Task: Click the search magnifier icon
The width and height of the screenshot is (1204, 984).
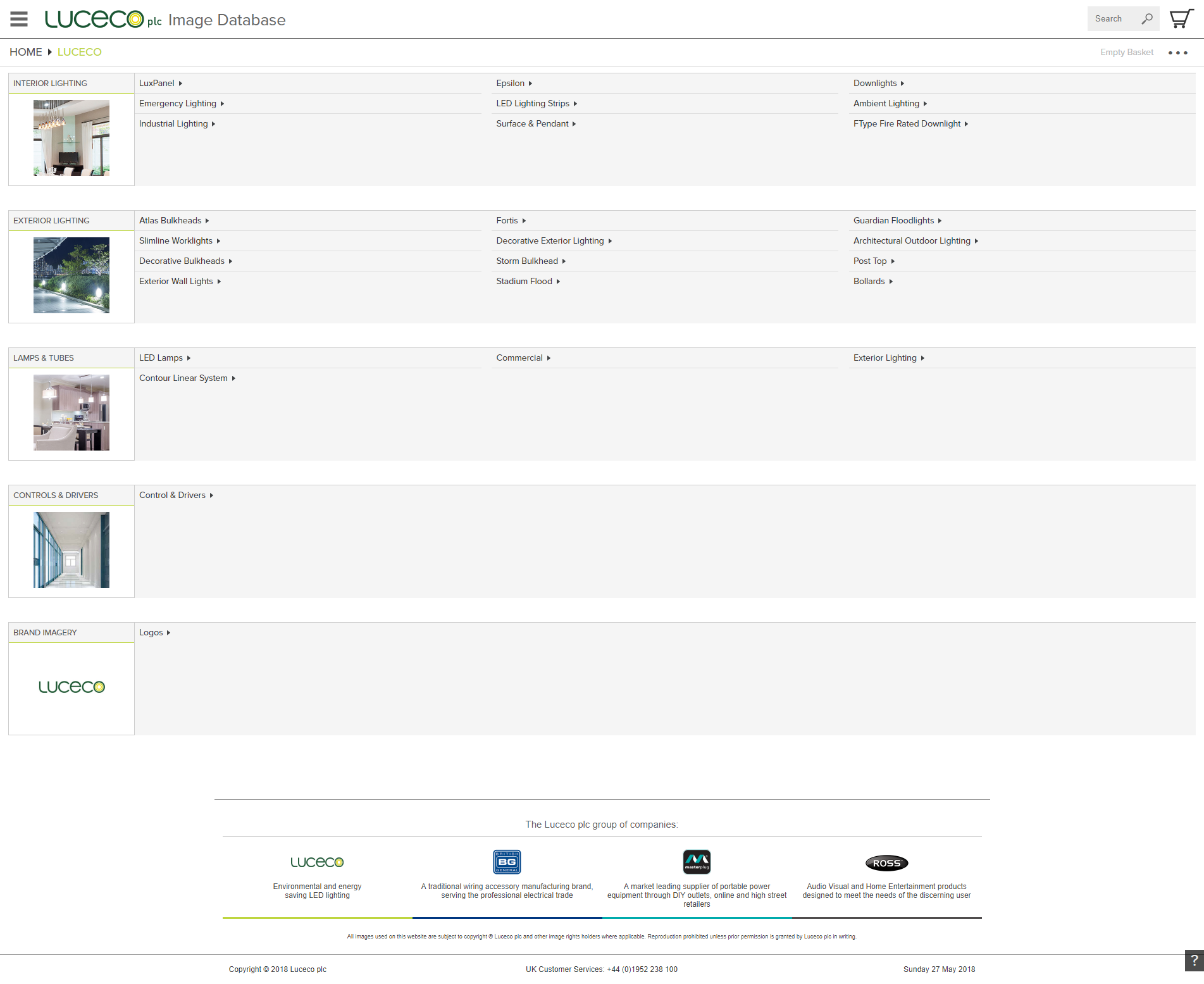Action: (1147, 19)
